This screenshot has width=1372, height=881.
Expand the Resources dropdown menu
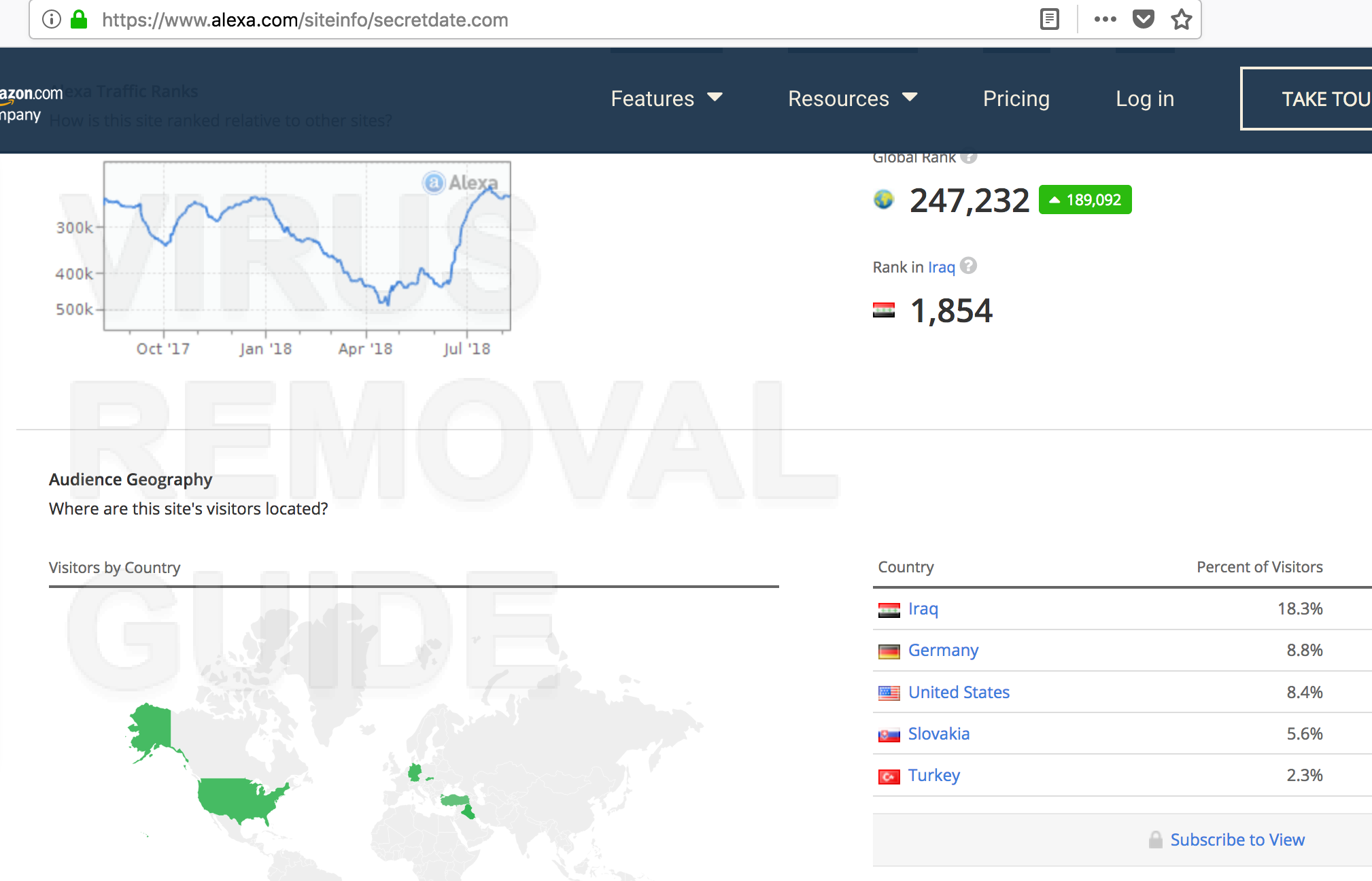[853, 99]
